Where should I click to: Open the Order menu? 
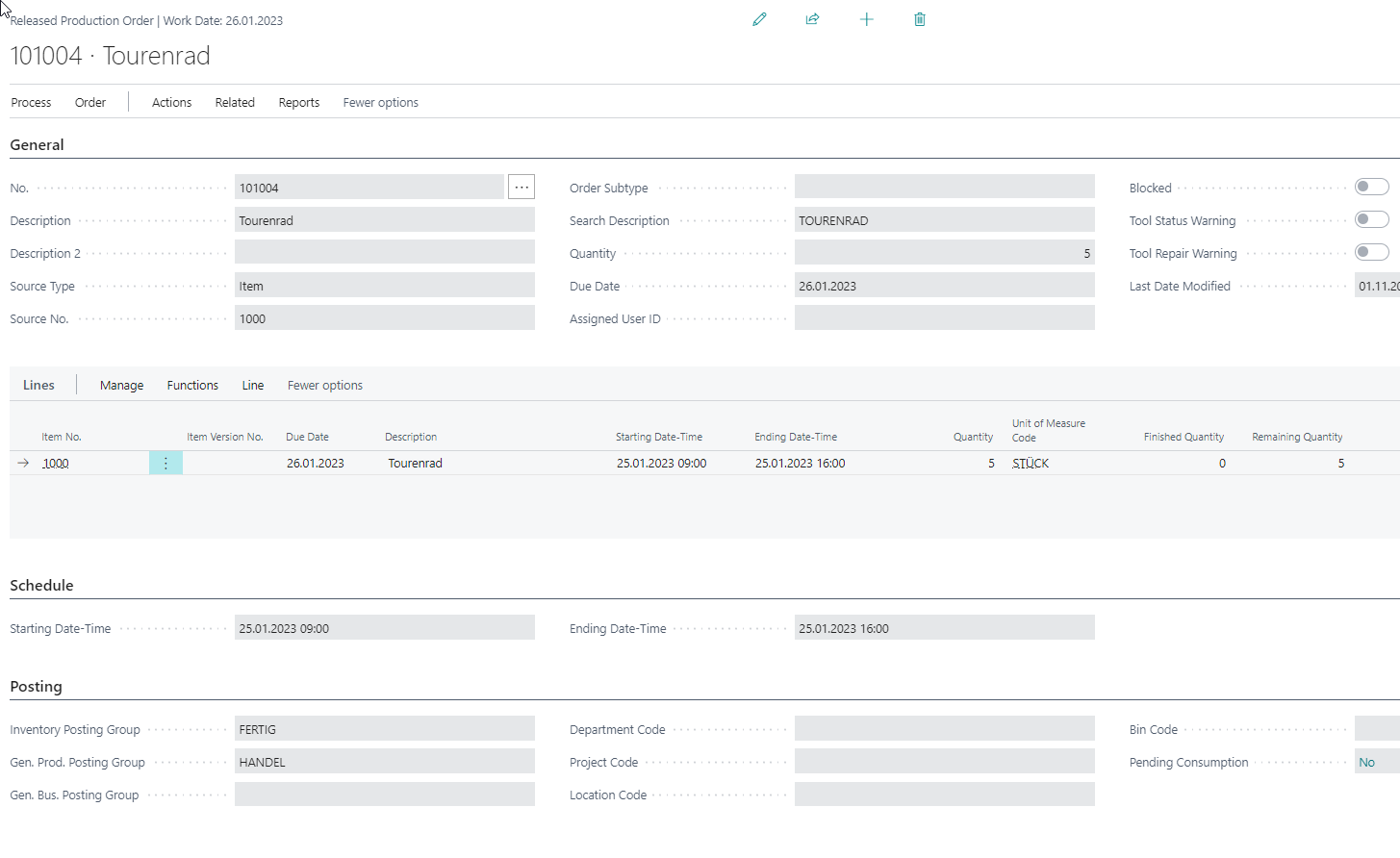click(90, 102)
